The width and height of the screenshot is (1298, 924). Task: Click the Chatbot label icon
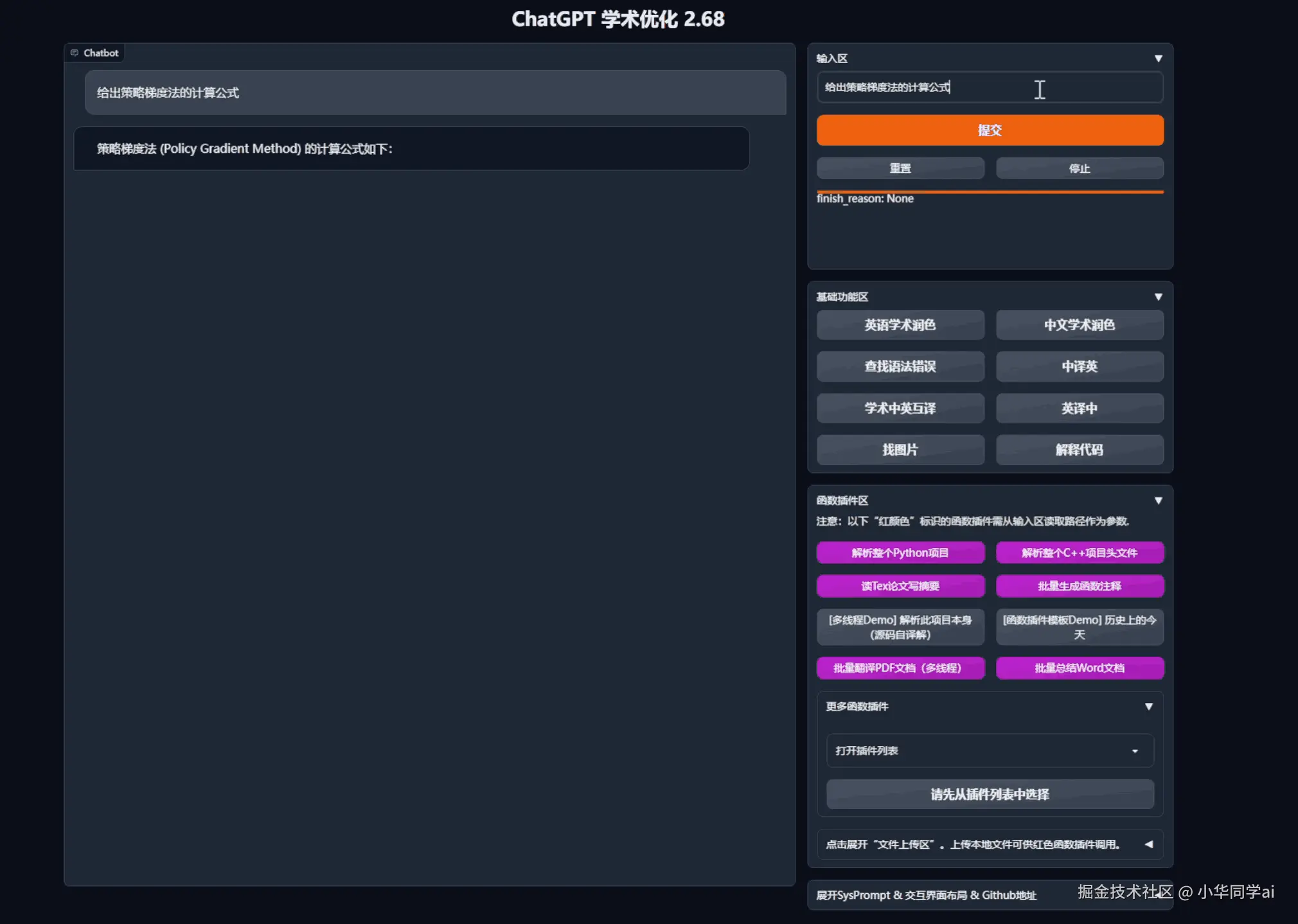tap(75, 53)
